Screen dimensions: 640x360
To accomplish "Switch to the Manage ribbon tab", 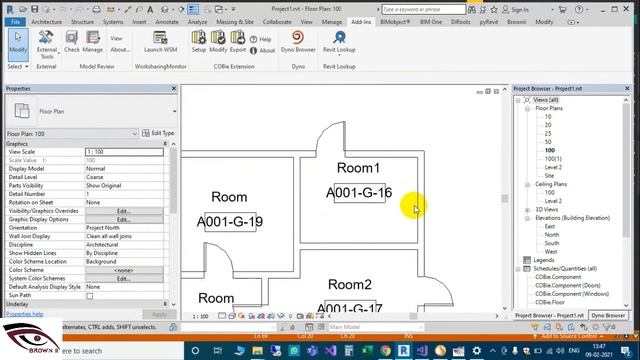I will pos(331,22).
